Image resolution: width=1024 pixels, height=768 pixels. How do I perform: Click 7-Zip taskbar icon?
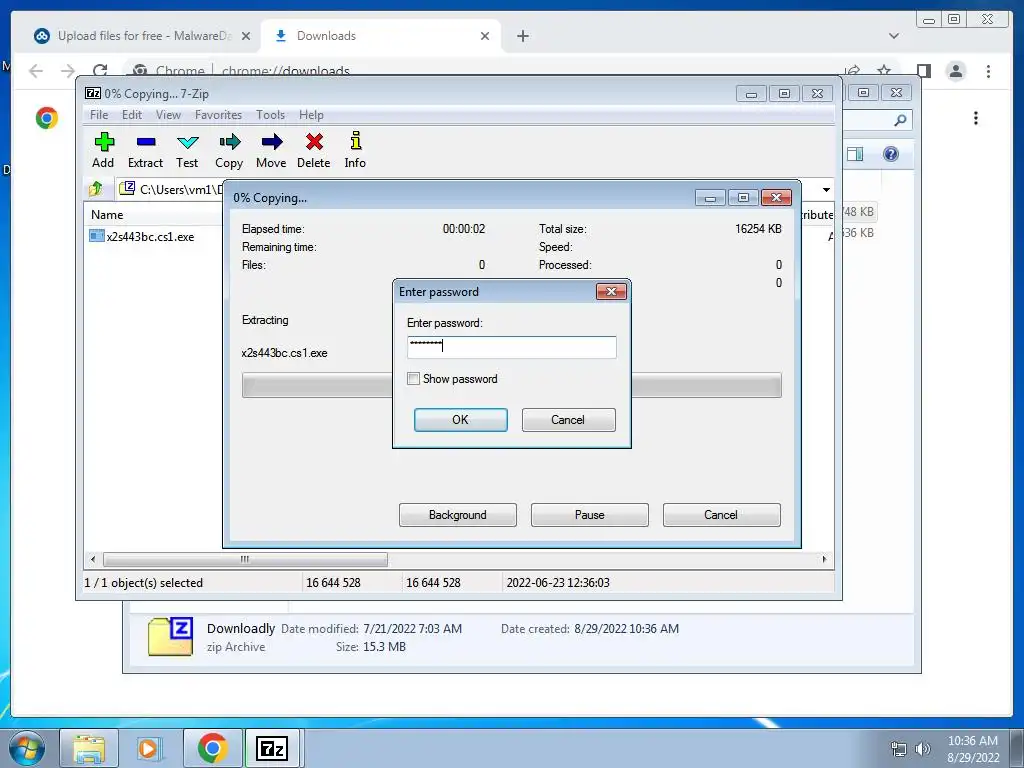pos(272,748)
